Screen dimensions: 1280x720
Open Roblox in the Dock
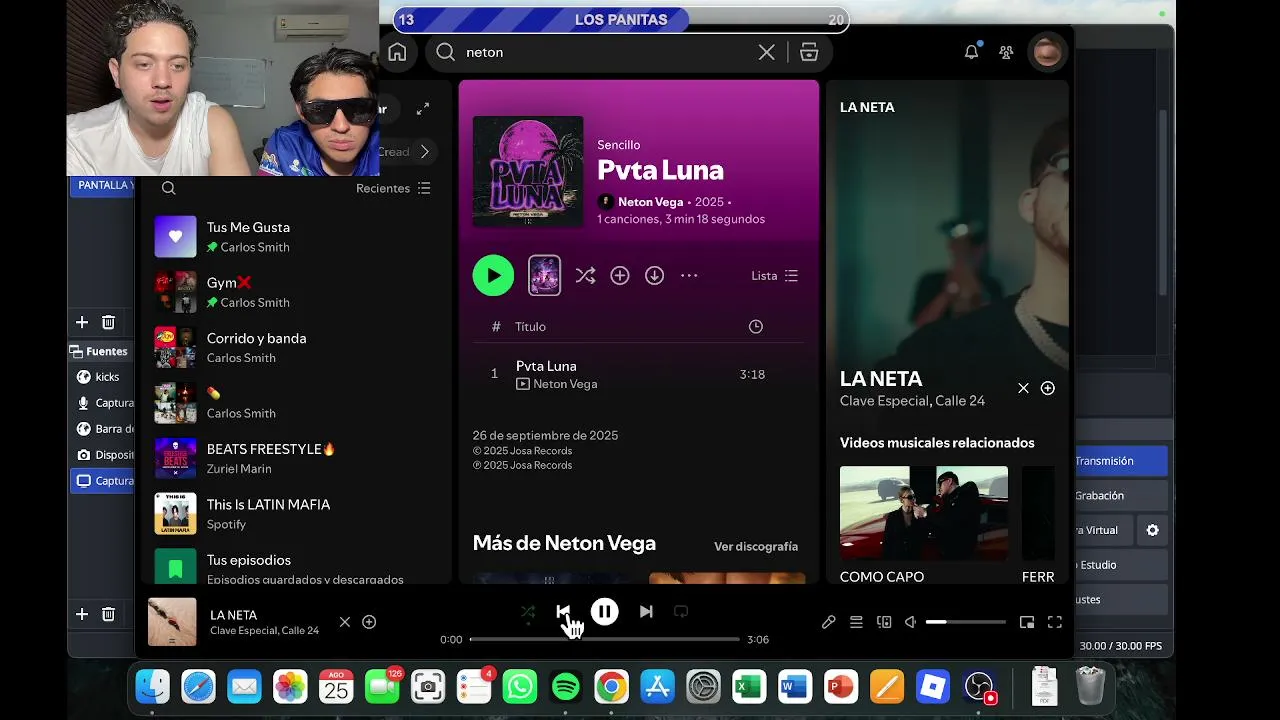(933, 687)
